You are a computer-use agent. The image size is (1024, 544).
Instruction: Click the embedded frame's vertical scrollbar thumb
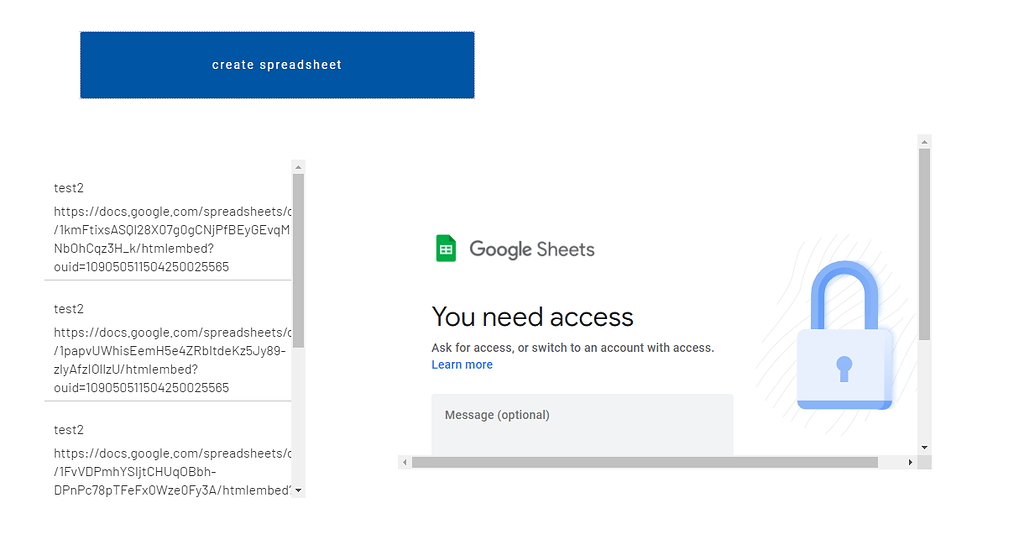(924, 244)
